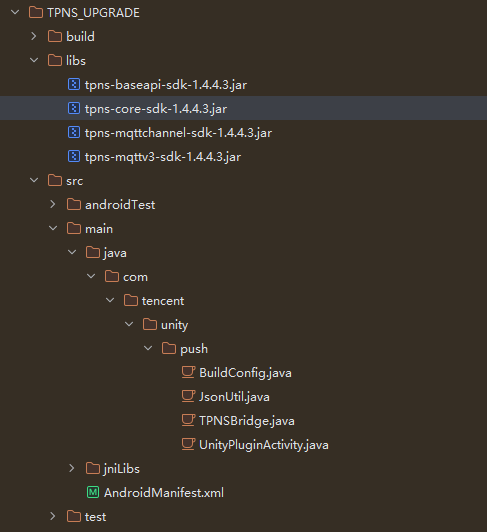Expand the build folder chevron

[34, 36]
